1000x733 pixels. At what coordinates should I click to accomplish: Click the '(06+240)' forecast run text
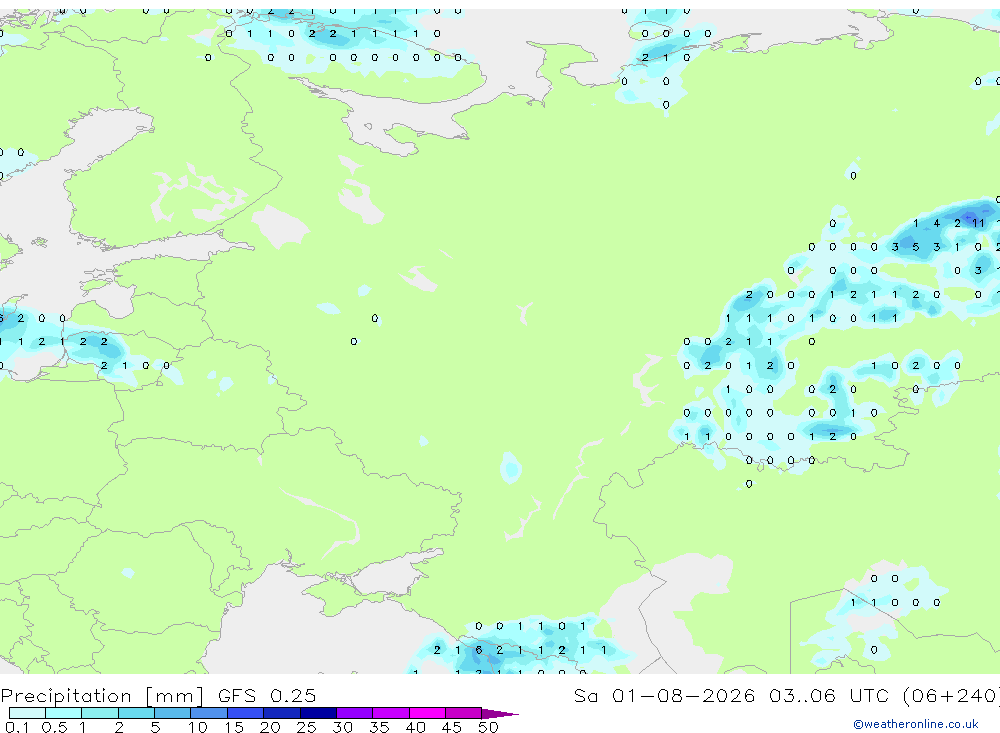[952, 695]
